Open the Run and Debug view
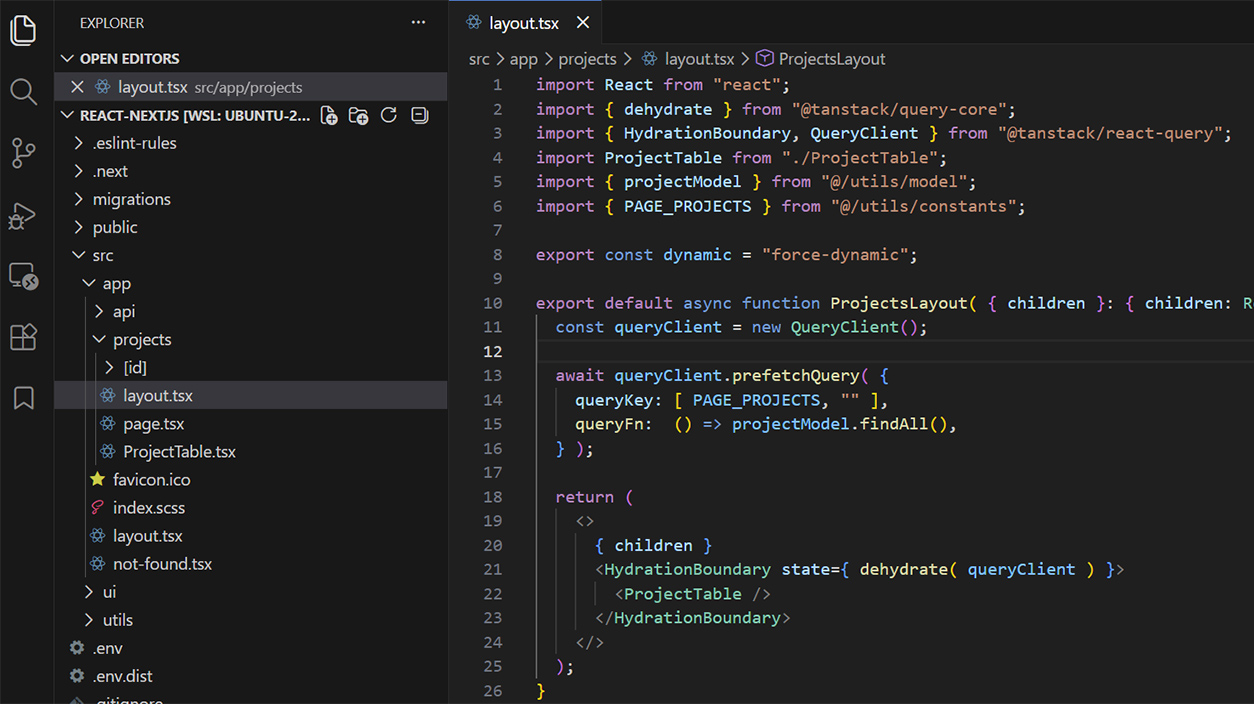1254x704 pixels. pos(23,216)
